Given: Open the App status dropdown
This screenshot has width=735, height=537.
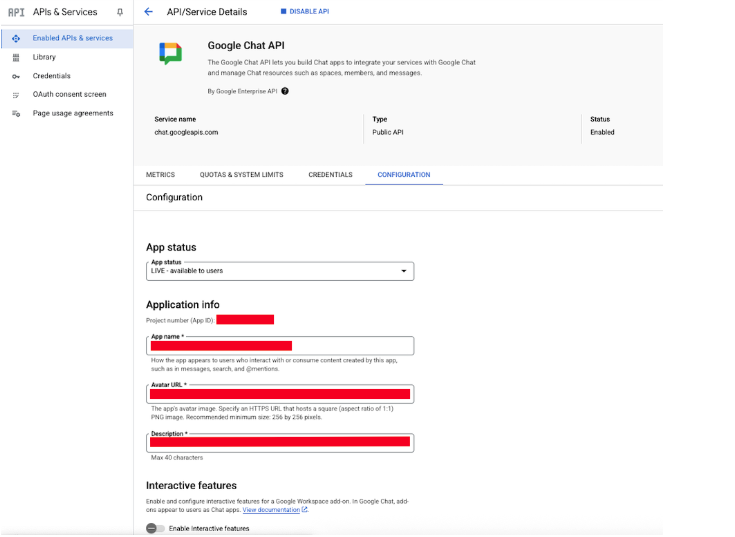Looking at the screenshot, I should [x=280, y=271].
